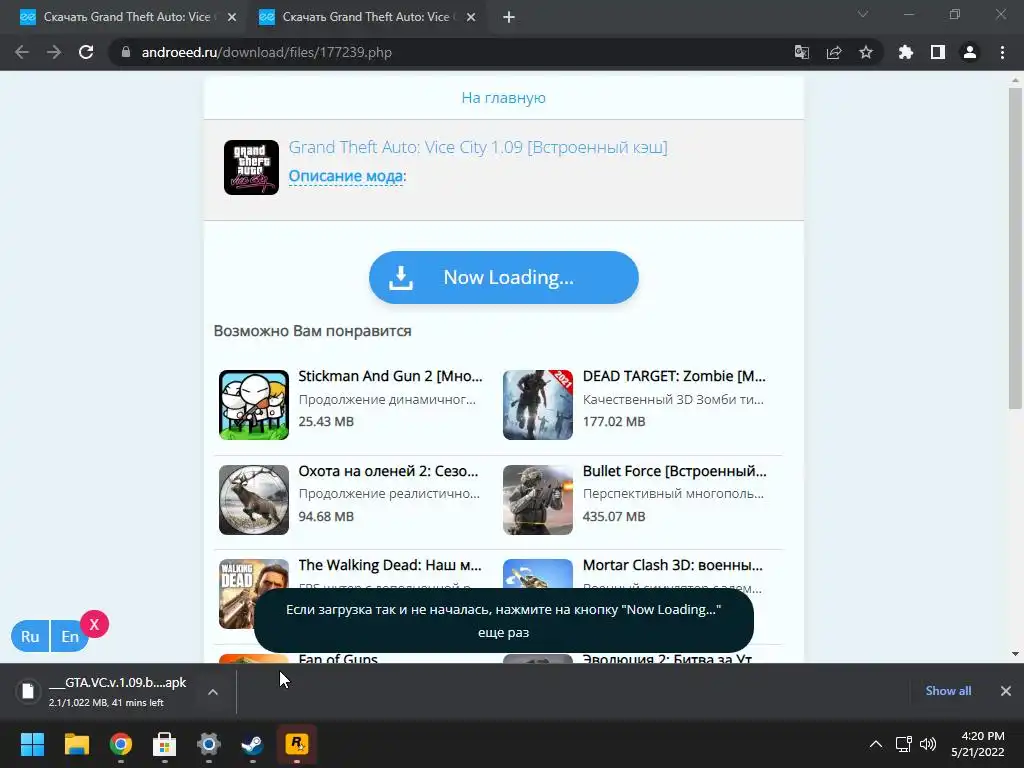Close the second Grand Theft Auto tab

(x=471, y=18)
